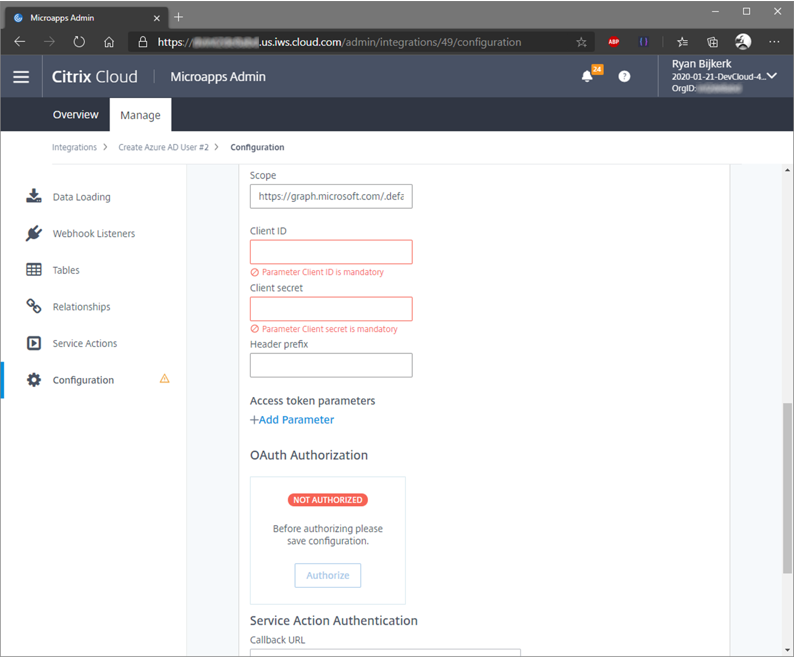Open Webhook Listeners in sidebar
Screen dimensions: 794x657
click(x=94, y=234)
